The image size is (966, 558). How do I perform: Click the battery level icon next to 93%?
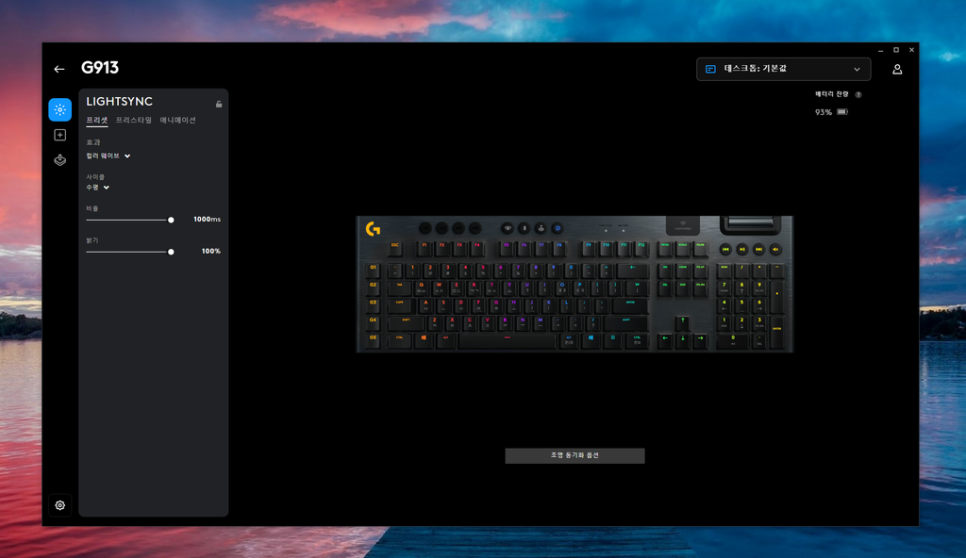pyautogui.click(x=842, y=111)
